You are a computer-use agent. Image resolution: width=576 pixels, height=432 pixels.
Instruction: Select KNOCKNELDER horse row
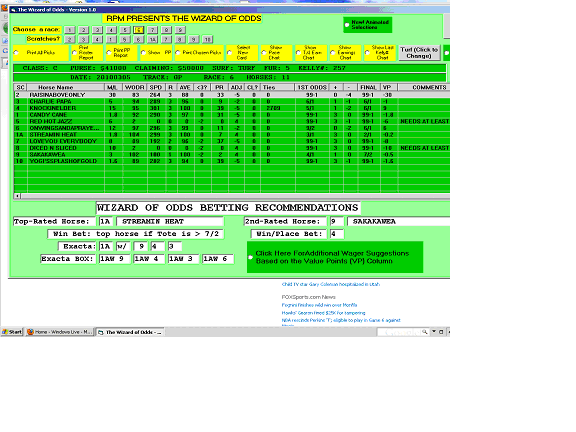pyautogui.click(x=232, y=108)
